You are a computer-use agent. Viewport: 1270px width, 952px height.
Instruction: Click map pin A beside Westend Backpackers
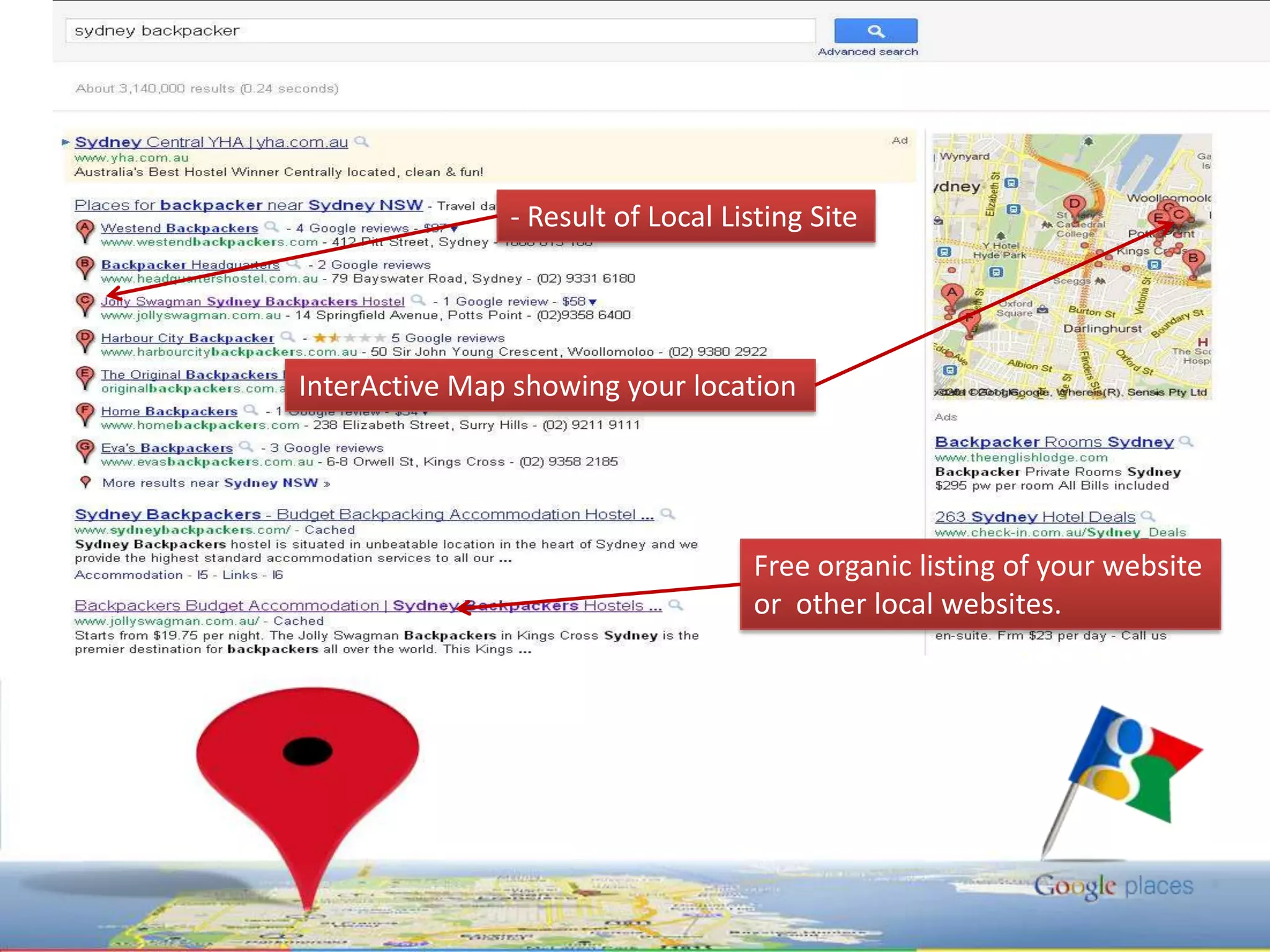coord(85,231)
